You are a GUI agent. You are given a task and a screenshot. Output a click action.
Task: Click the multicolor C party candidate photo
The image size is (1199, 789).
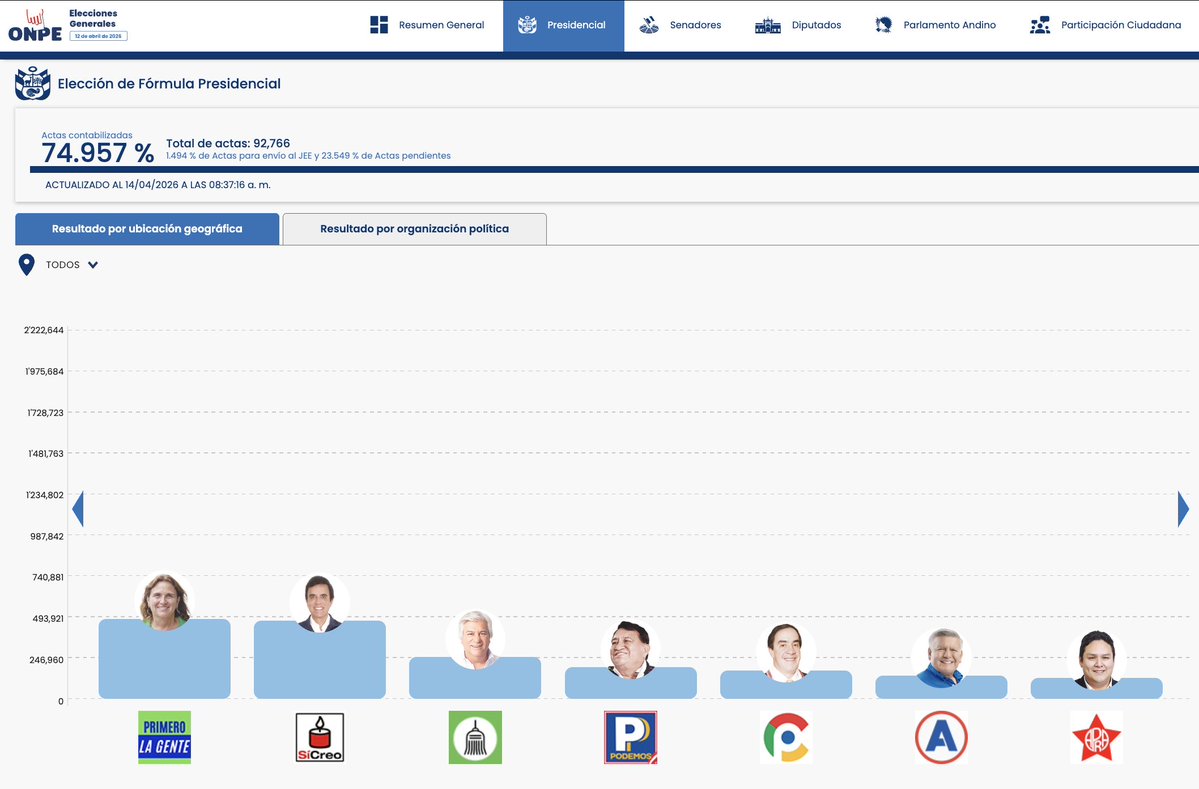coord(786,653)
